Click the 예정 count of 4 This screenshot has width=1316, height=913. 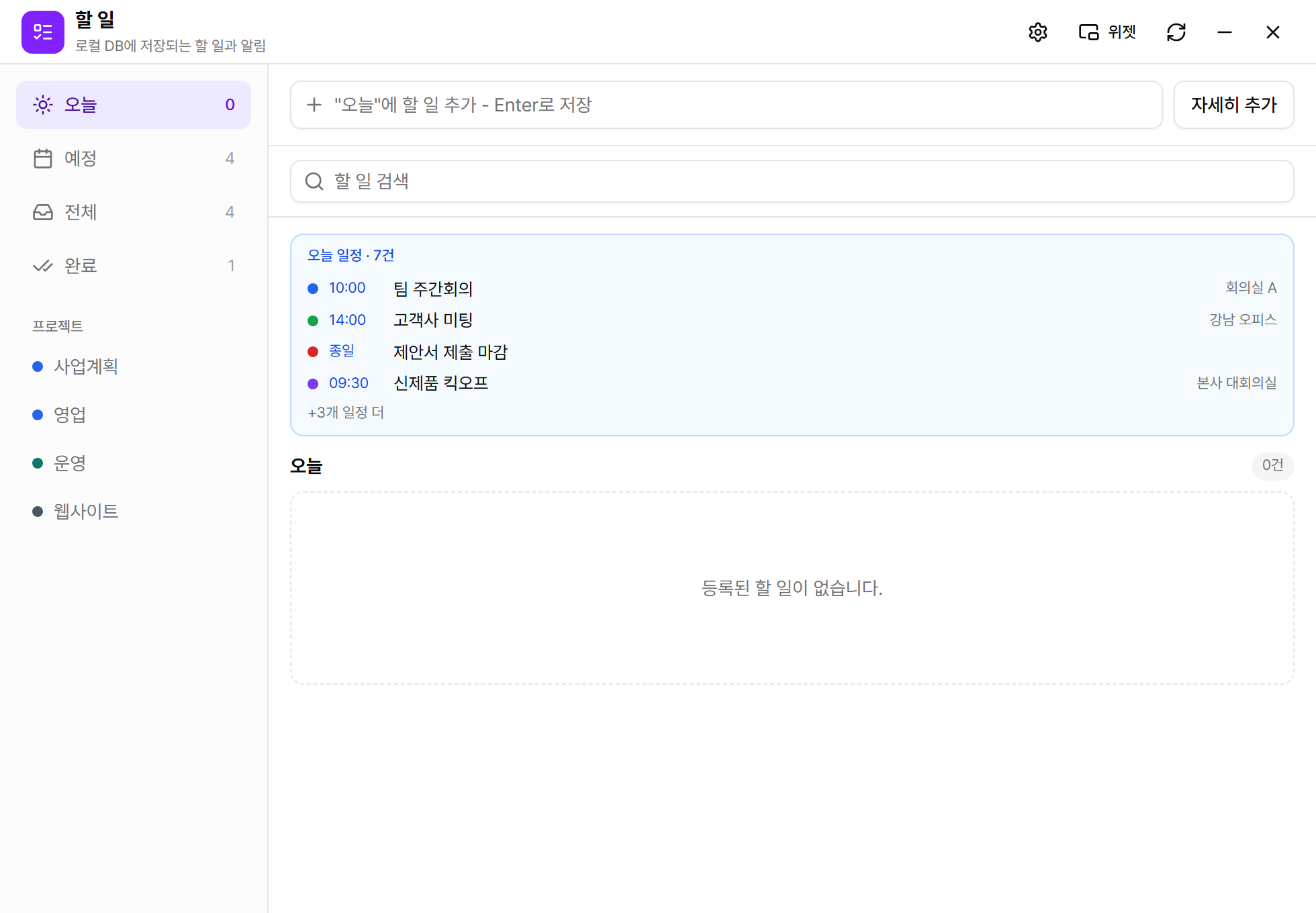230,158
